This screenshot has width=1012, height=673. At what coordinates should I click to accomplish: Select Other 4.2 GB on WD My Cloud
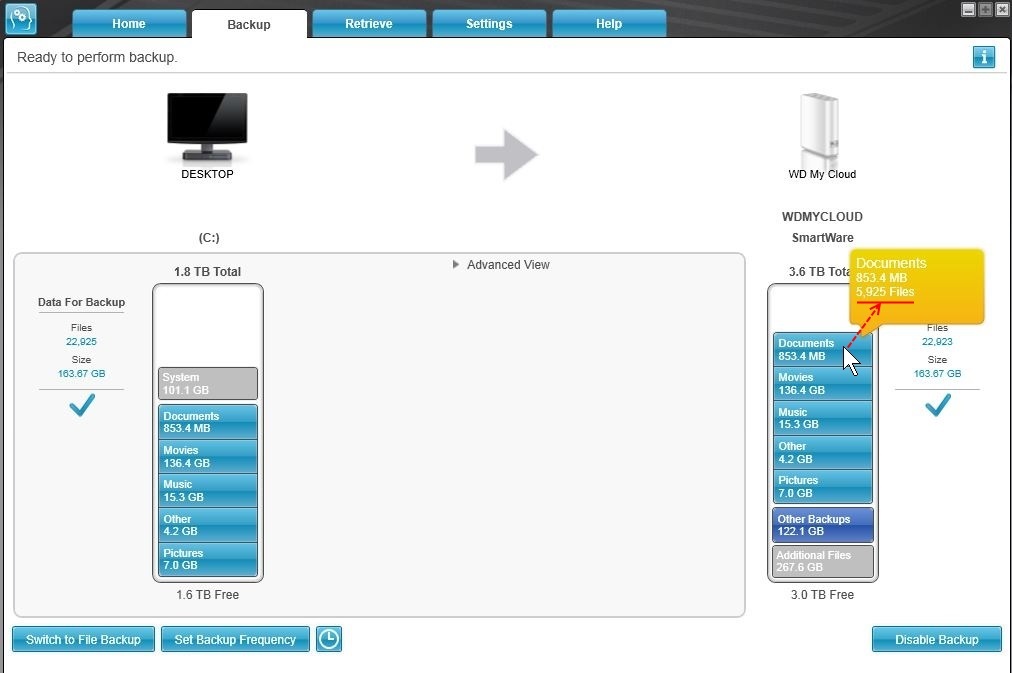tap(822, 452)
